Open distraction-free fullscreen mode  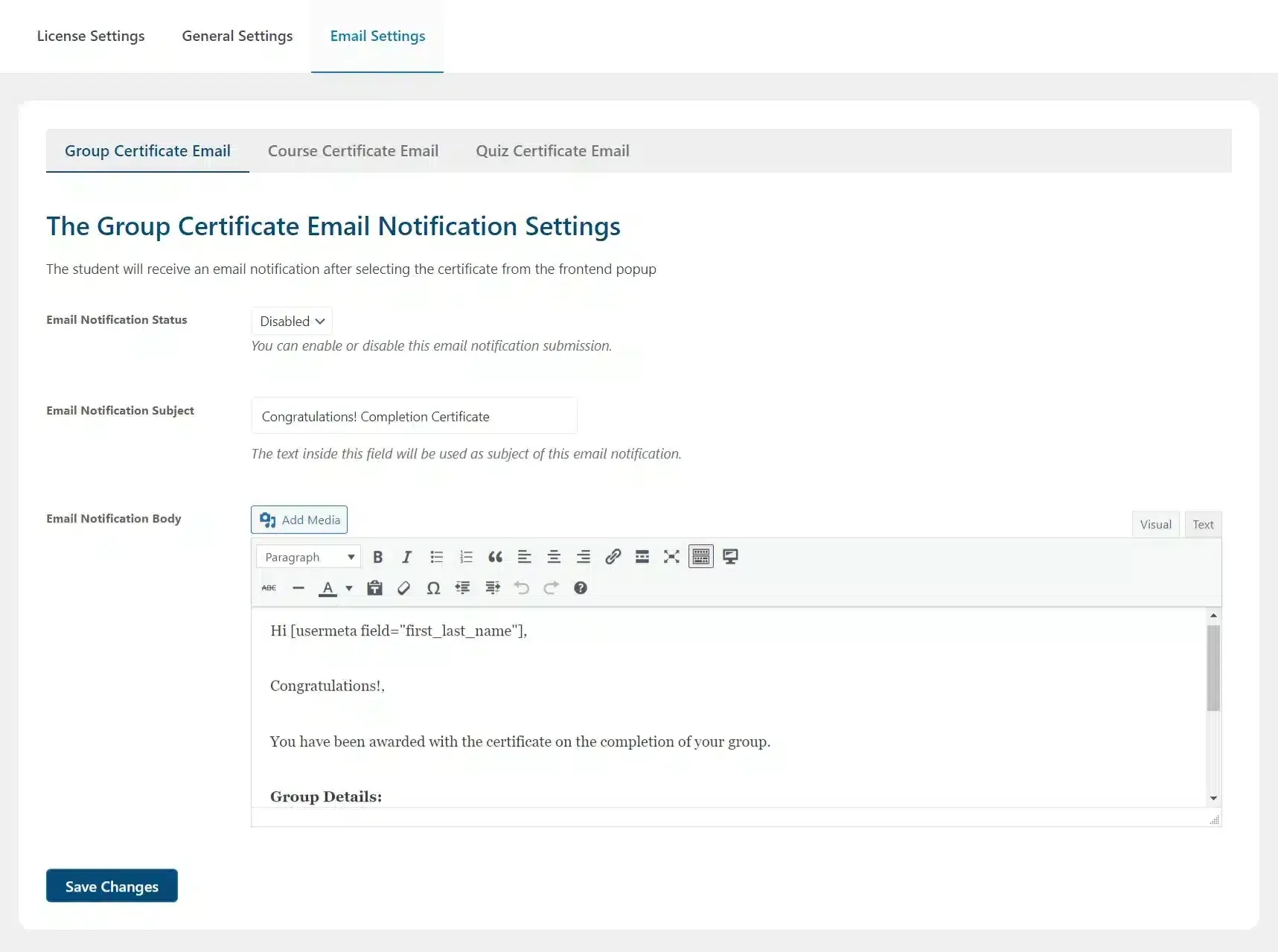coord(671,557)
